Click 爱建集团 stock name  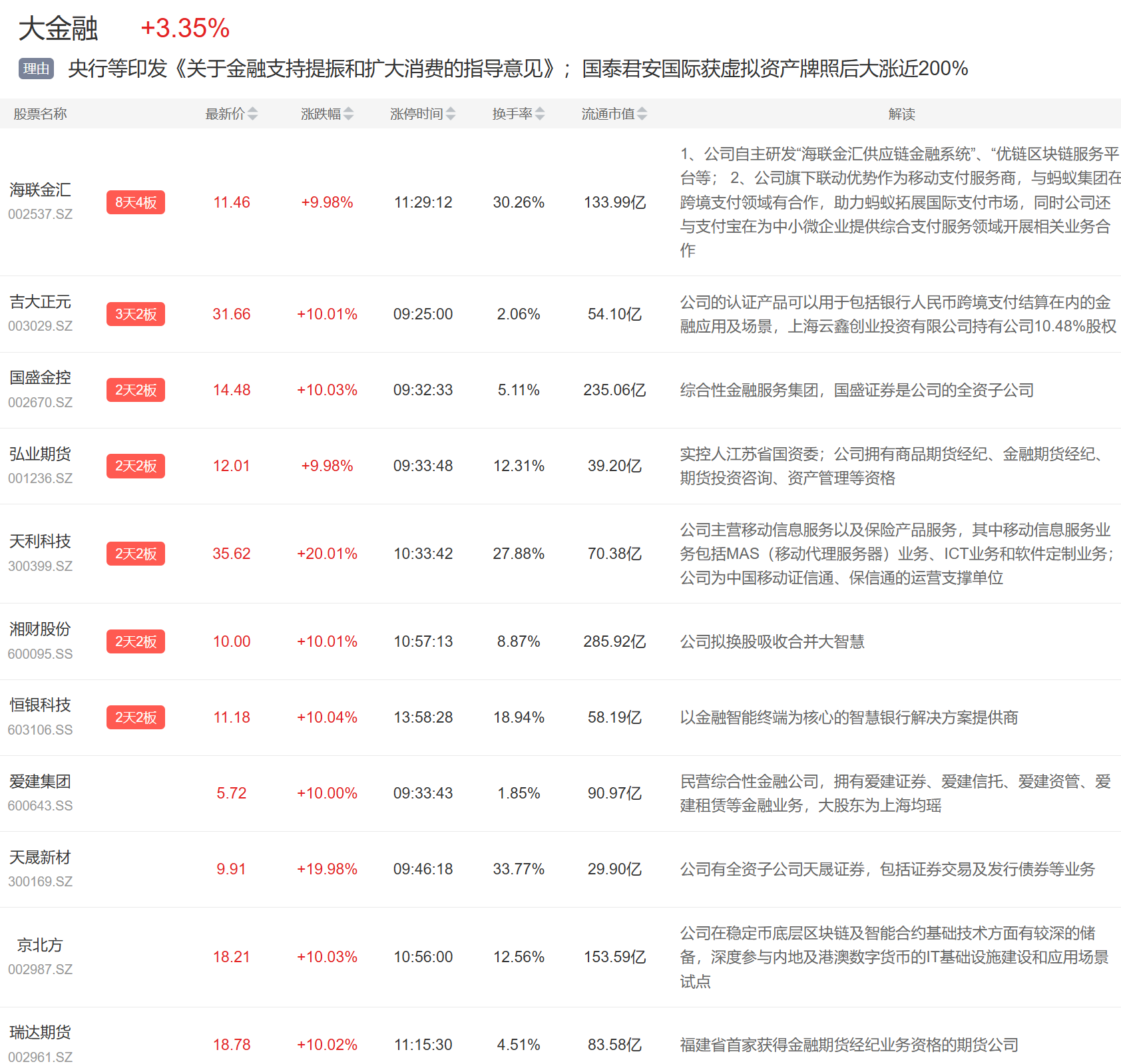pyautogui.click(x=40, y=781)
